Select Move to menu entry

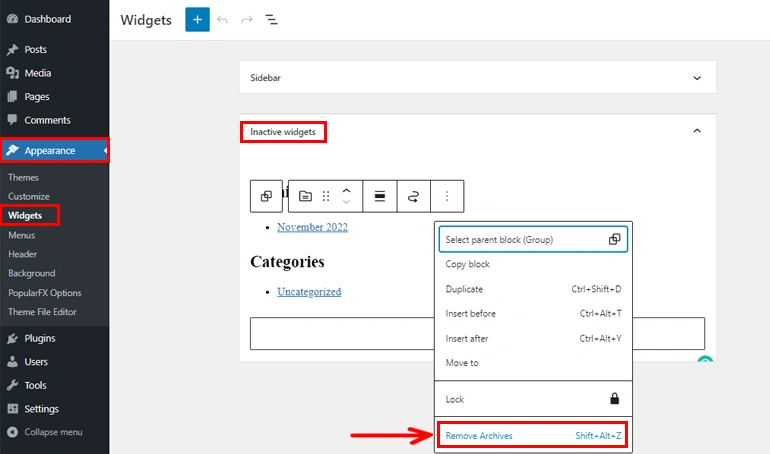(533, 363)
